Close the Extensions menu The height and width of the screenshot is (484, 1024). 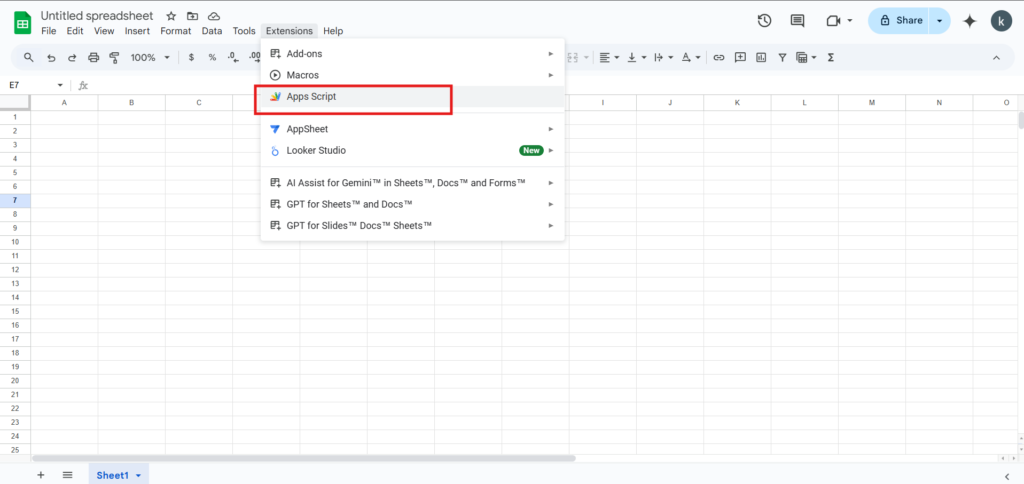tap(289, 31)
